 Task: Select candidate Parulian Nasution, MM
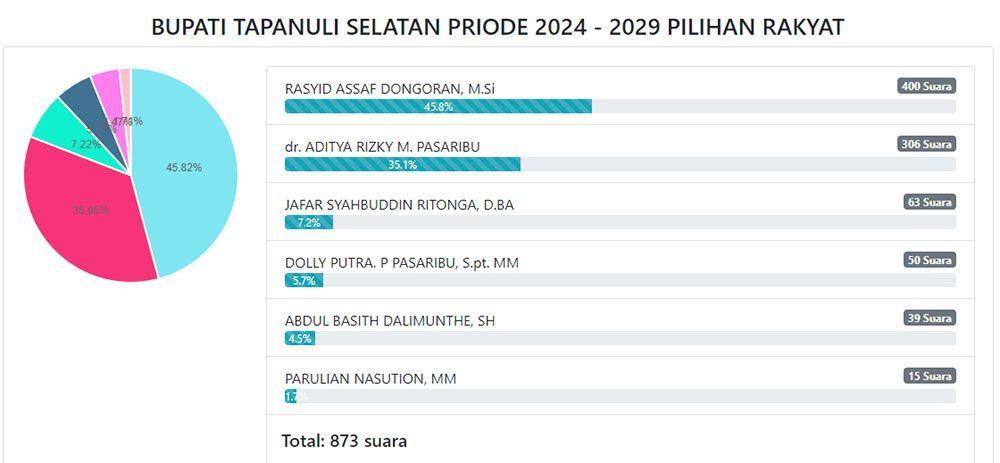[x=371, y=379]
